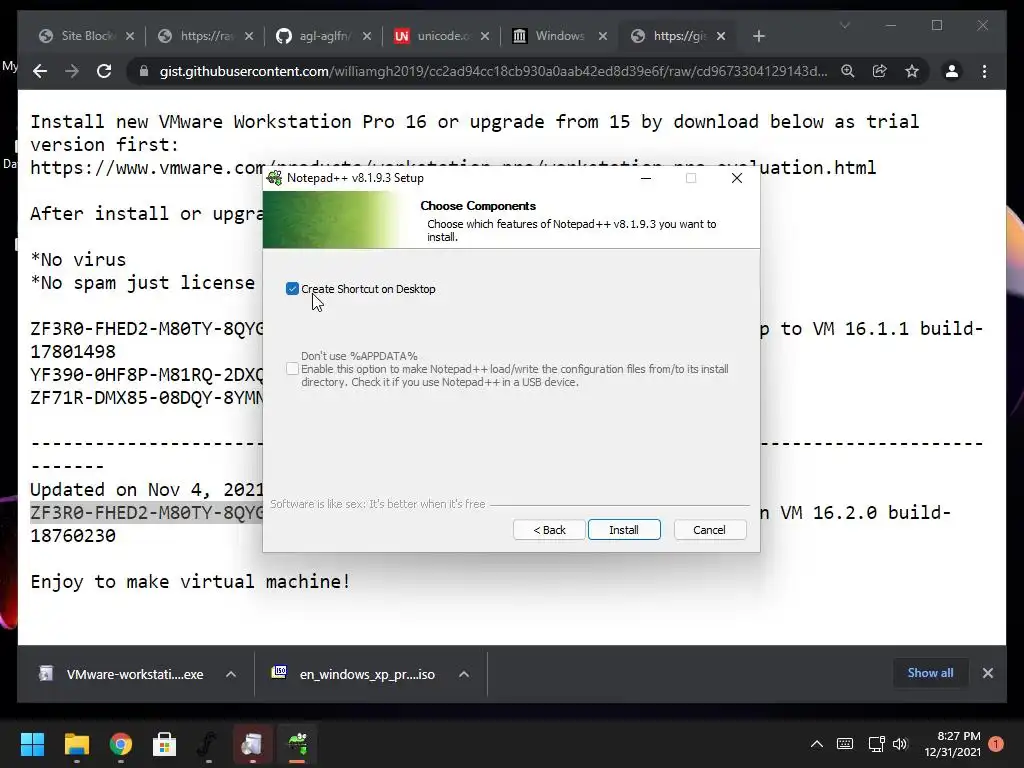
Task: Open the zoom magnifier icon in address bar
Action: click(x=848, y=71)
